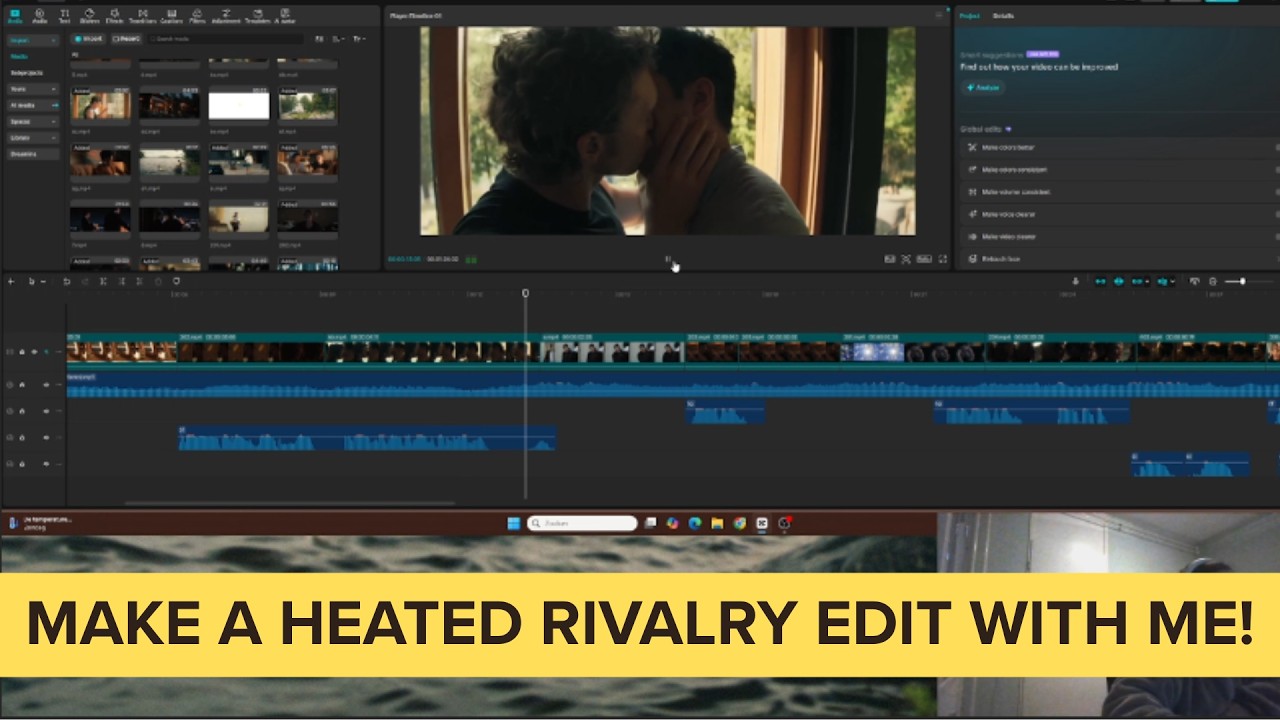This screenshot has height=720, width=1280.
Task: Expand the AI media section in sidebar
Action: tap(33, 105)
